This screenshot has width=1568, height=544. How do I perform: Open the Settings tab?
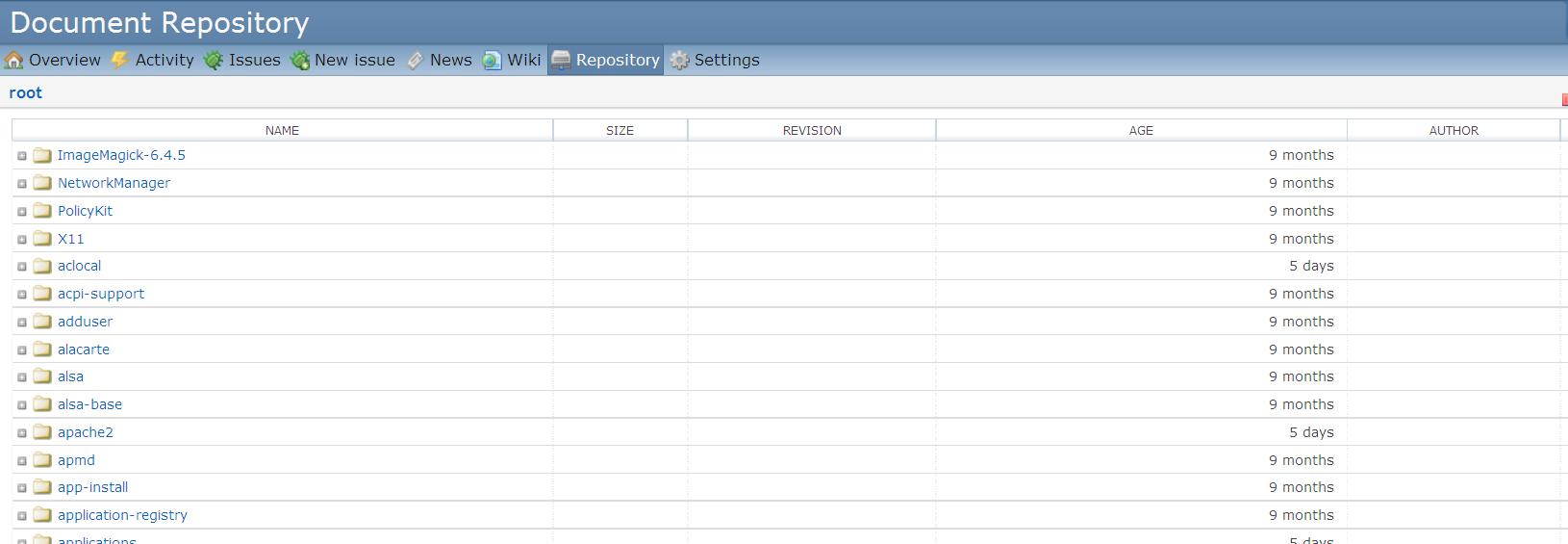click(715, 60)
